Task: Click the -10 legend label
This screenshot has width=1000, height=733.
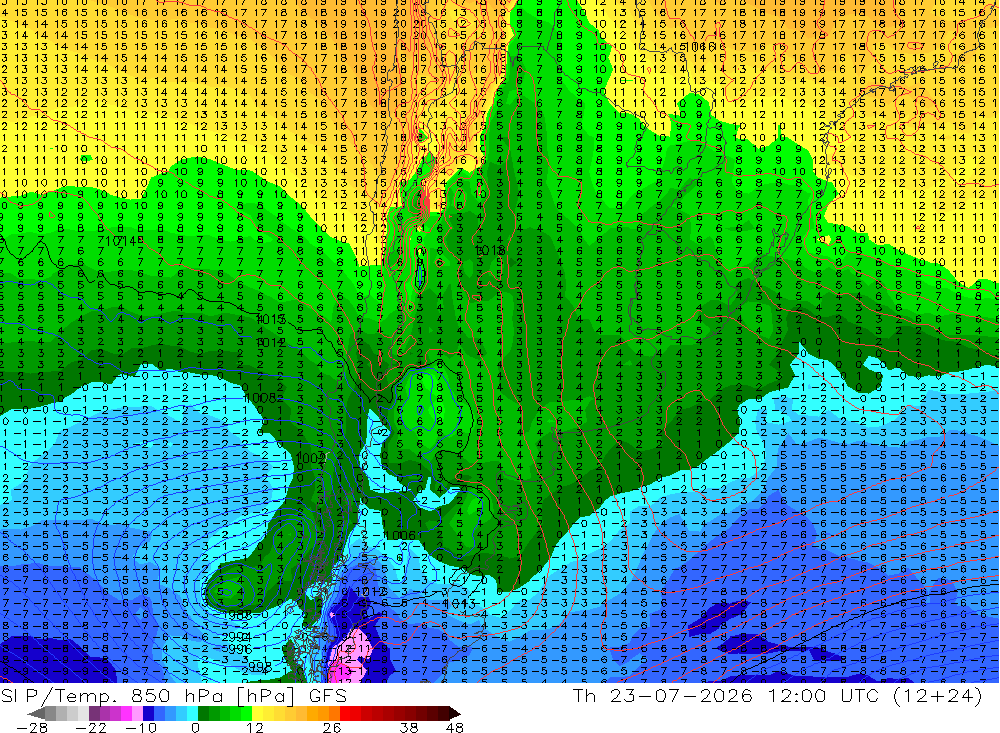Action: (141, 727)
